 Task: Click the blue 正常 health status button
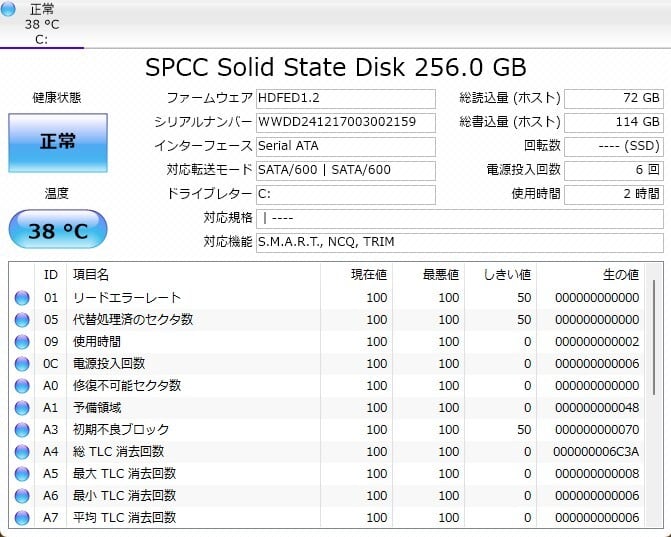(58, 142)
